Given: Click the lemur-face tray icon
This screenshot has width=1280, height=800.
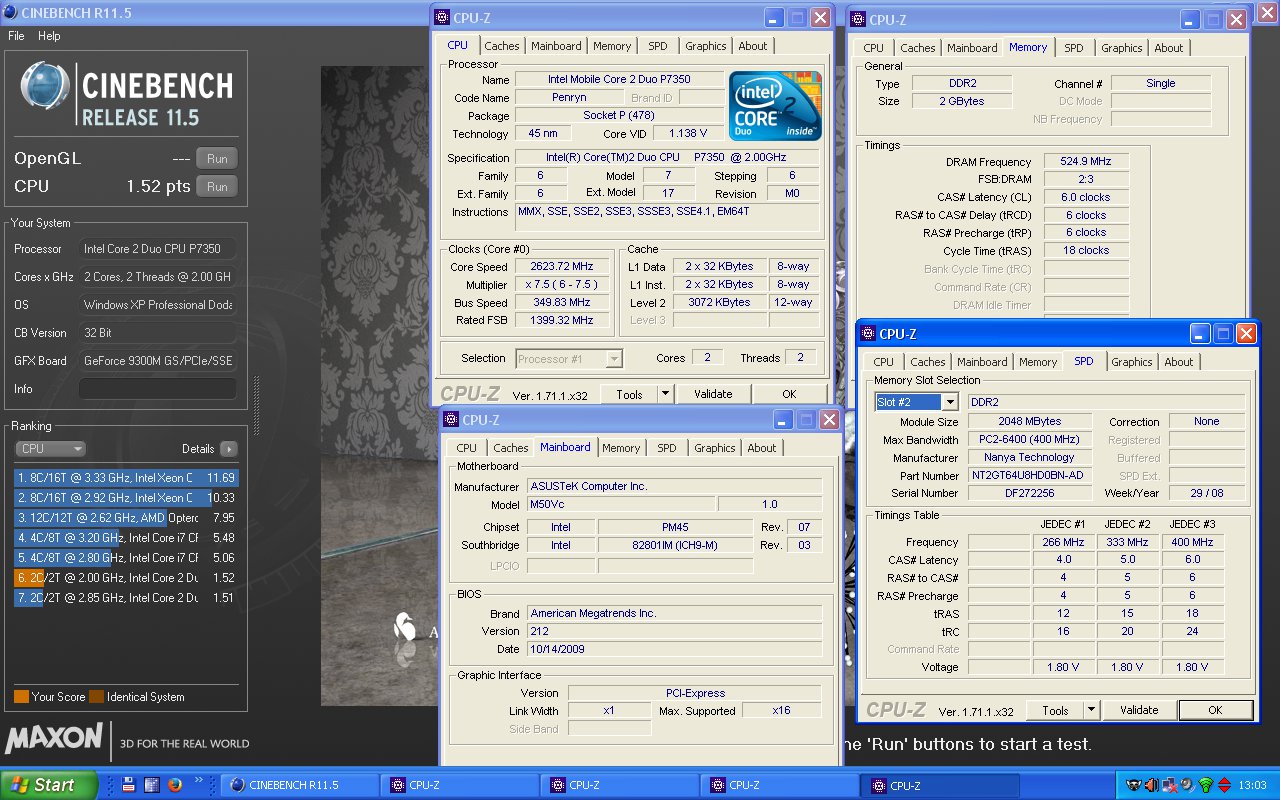Looking at the screenshot, I should click(1133, 785).
